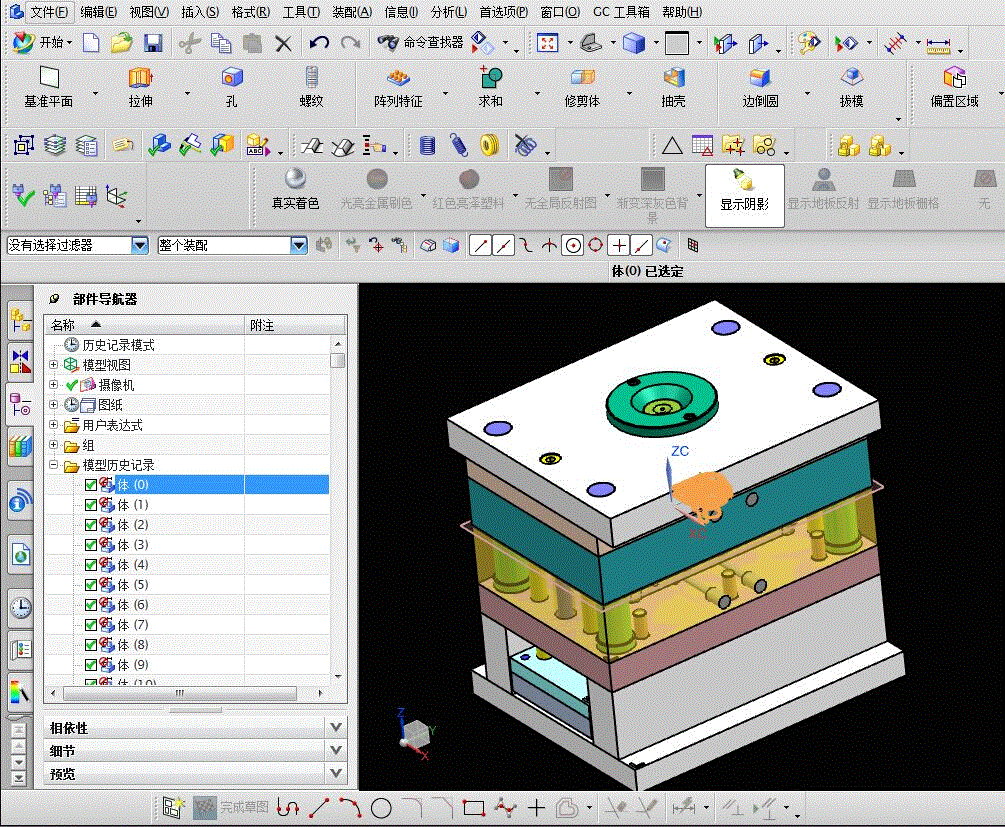Select the 抽壳 (Shell) tool icon
This screenshot has height=827, width=1005.
(674, 78)
